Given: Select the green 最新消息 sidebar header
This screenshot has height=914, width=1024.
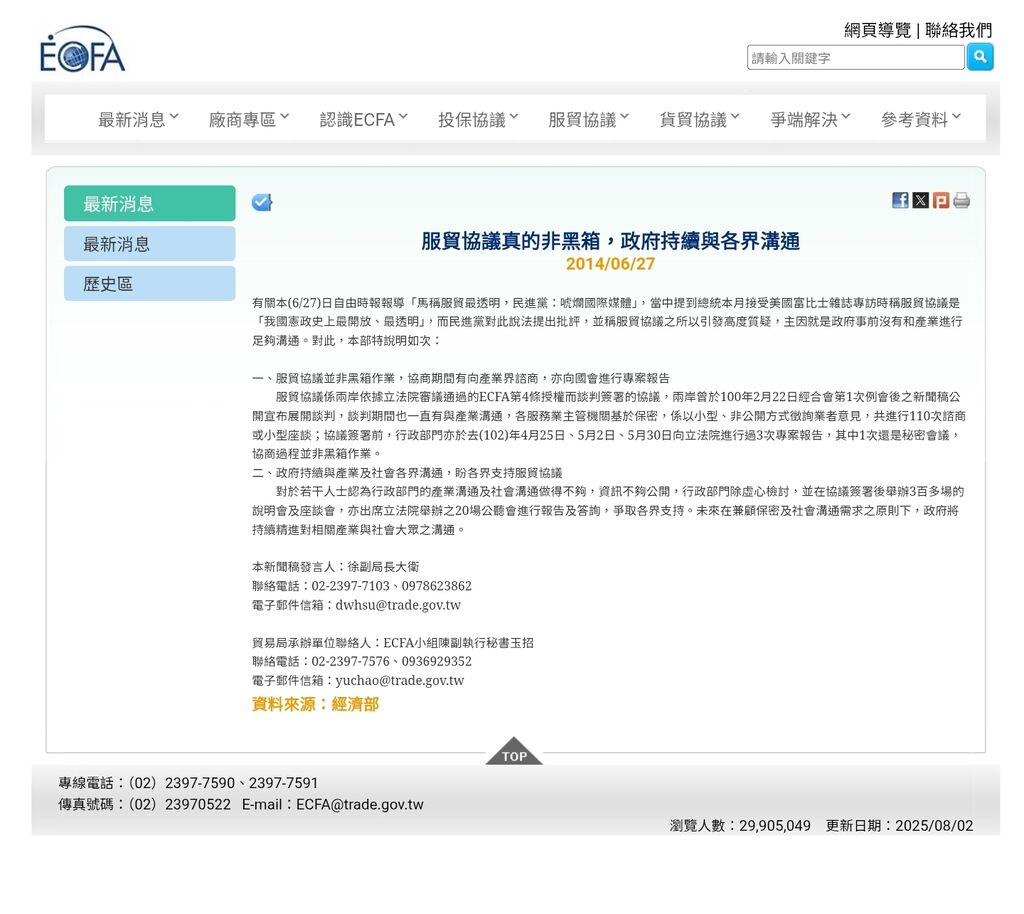Looking at the screenshot, I should click(150, 203).
